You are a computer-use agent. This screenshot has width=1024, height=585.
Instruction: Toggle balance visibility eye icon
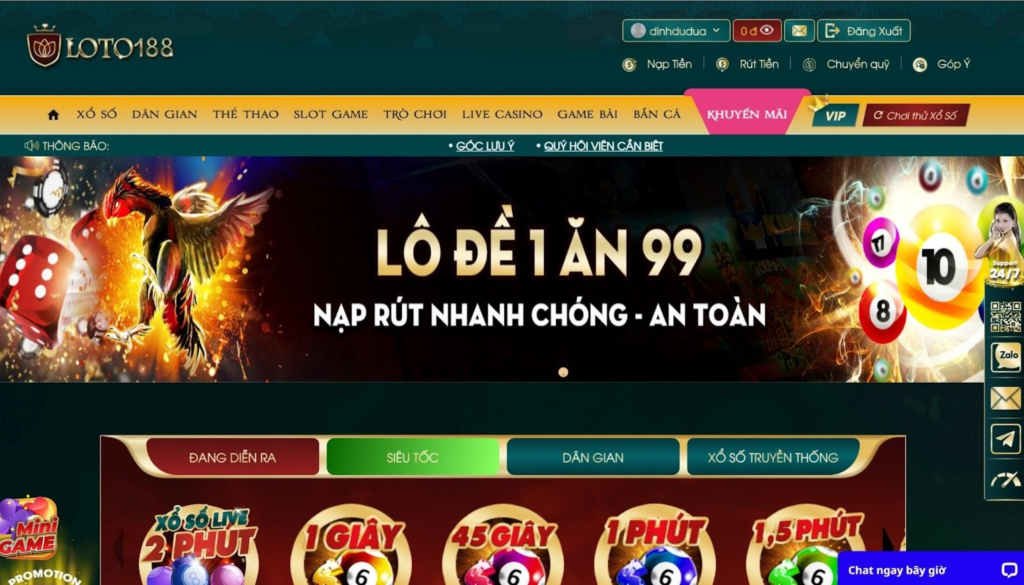click(x=767, y=30)
